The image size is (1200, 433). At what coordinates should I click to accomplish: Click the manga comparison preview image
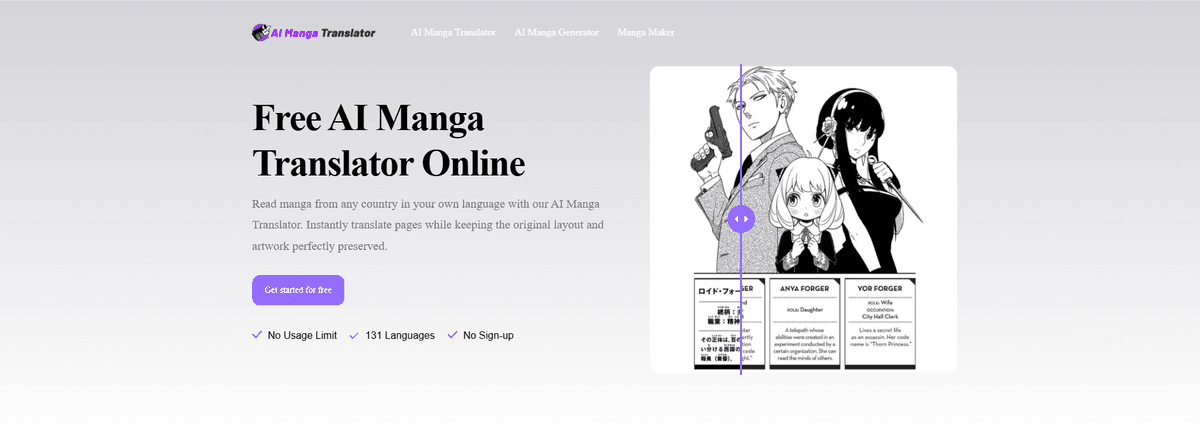tap(803, 219)
